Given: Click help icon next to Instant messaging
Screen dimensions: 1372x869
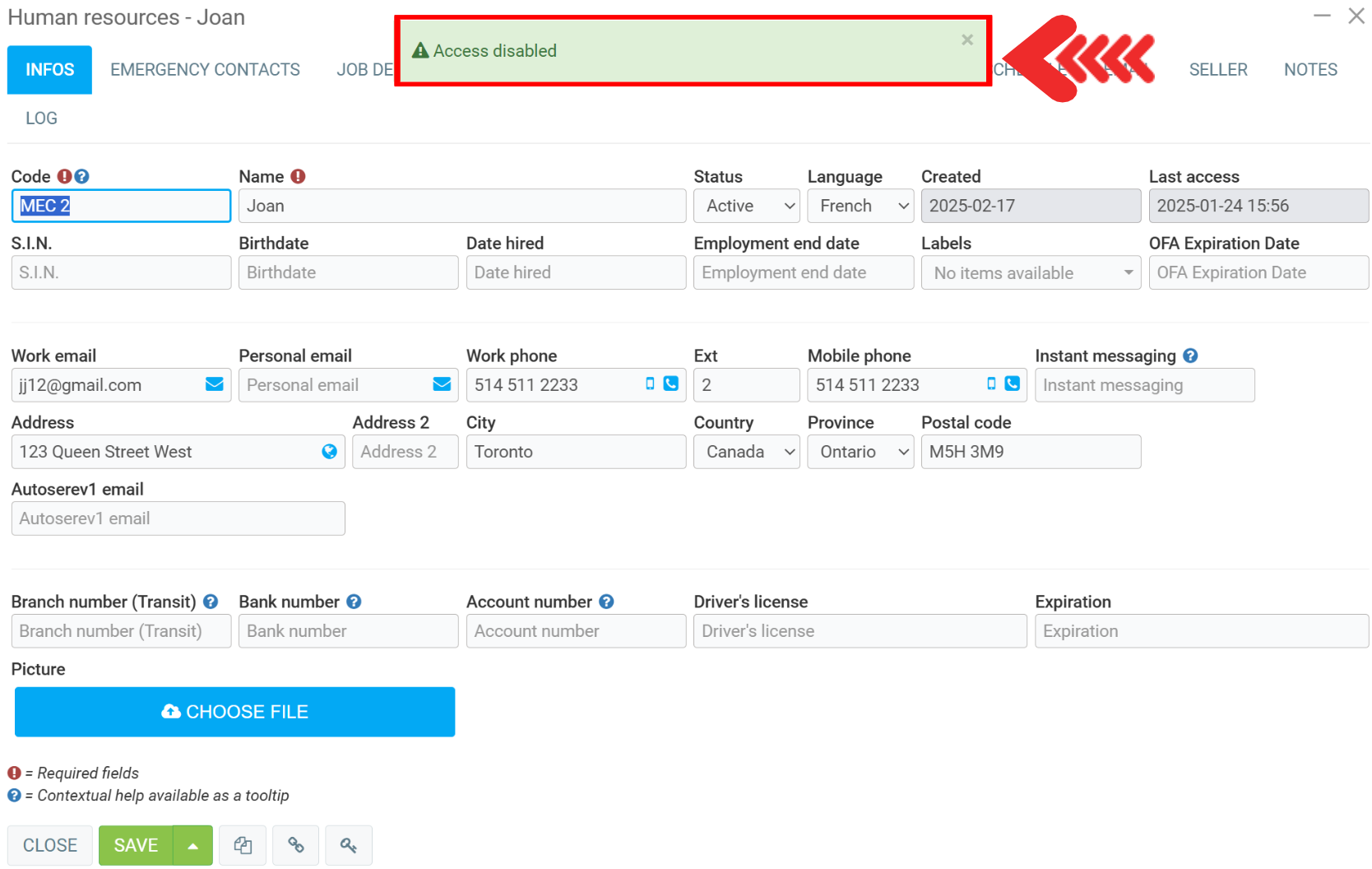Looking at the screenshot, I should coord(1190,355).
